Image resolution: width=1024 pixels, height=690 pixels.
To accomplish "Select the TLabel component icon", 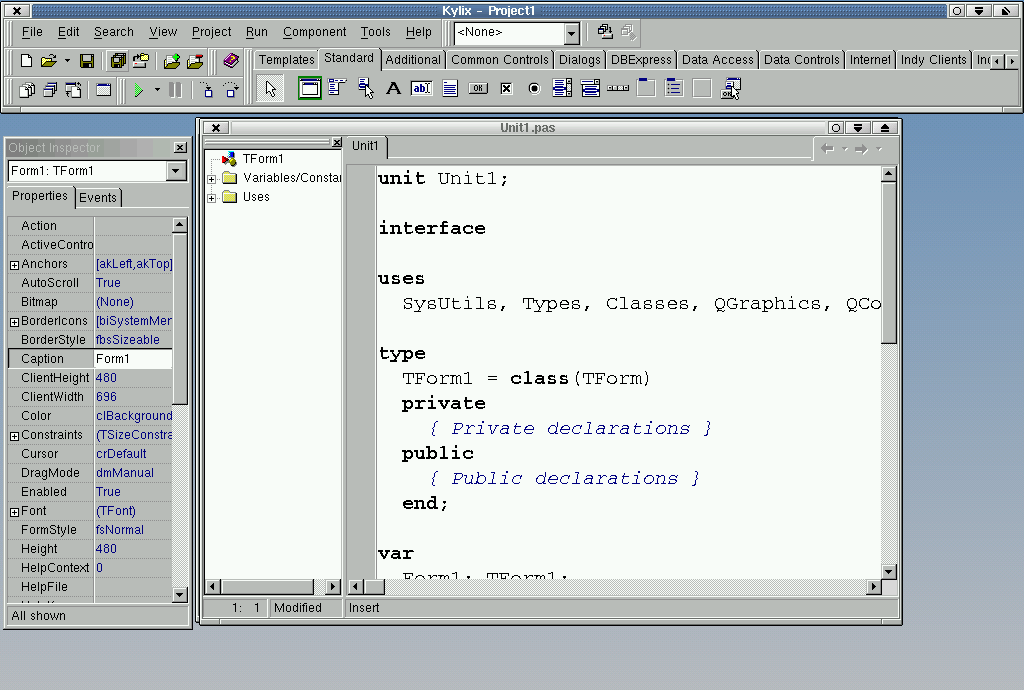I will click(394, 88).
